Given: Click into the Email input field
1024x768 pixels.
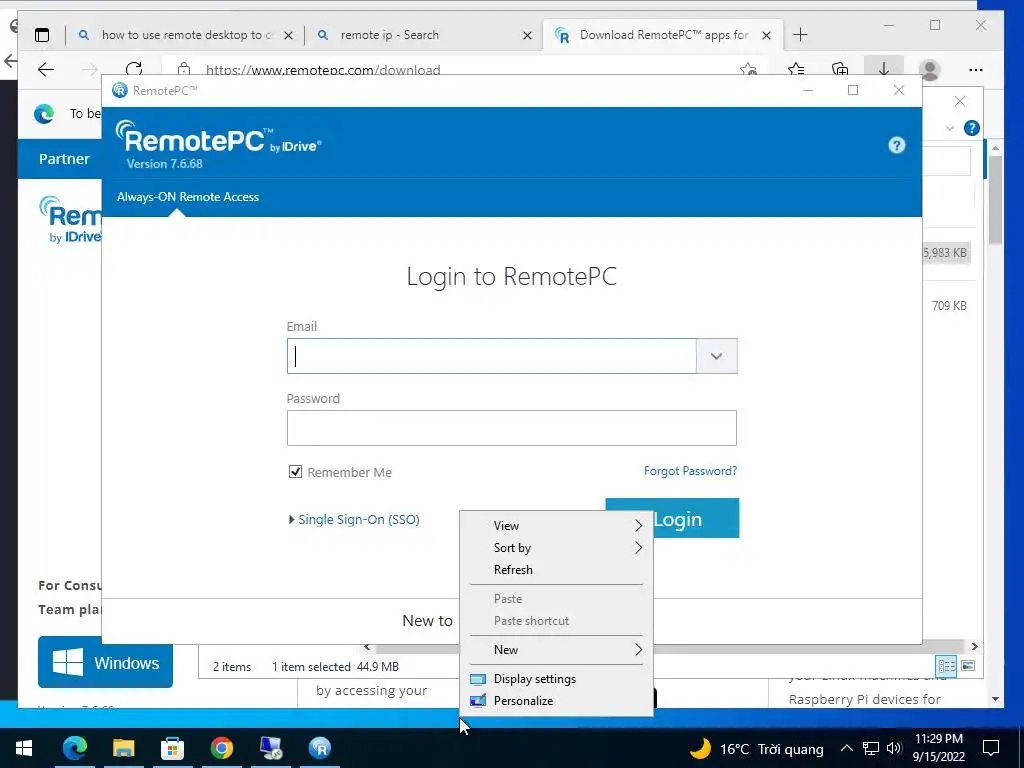Looking at the screenshot, I should tap(492, 356).
